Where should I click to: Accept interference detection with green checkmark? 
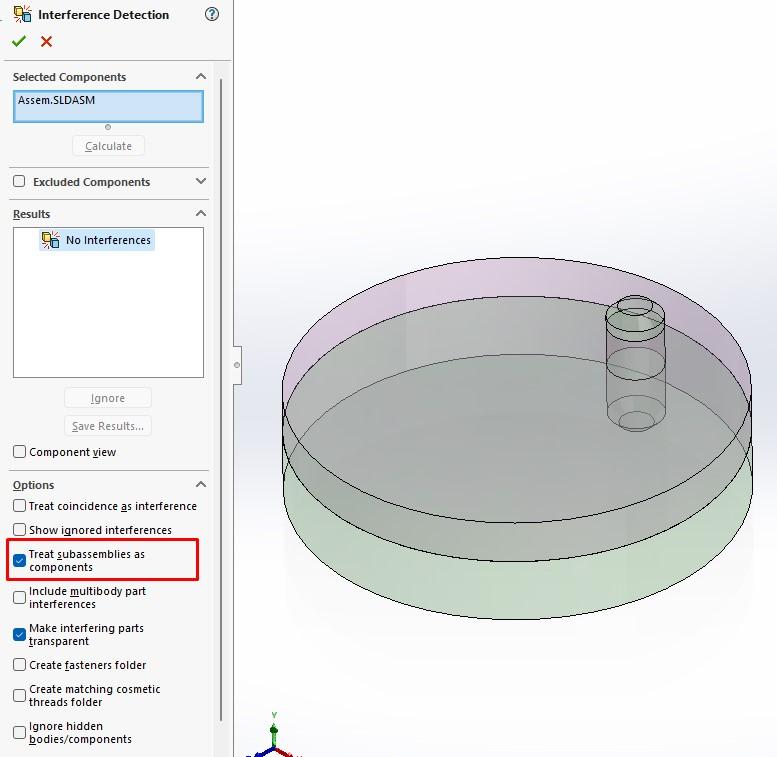(19, 41)
